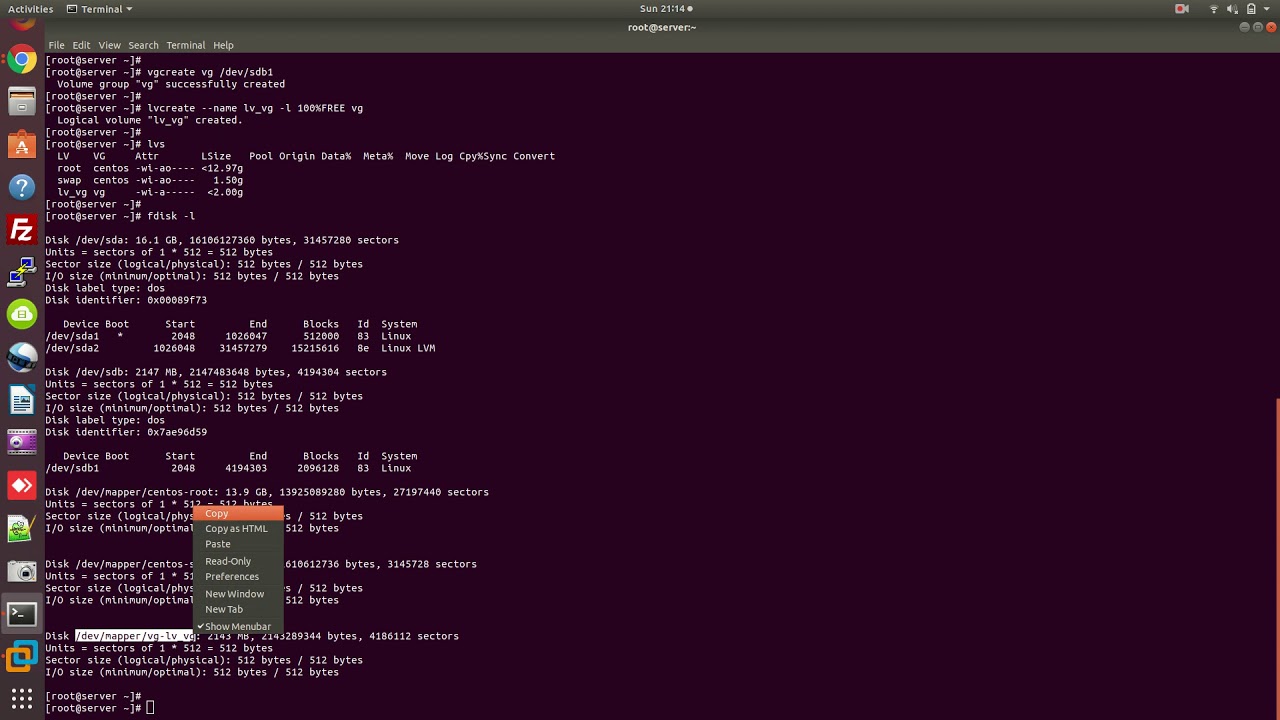Open the red AnyDesk icon in dock
This screenshot has height=720, width=1280.
pyautogui.click(x=21, y=485)
